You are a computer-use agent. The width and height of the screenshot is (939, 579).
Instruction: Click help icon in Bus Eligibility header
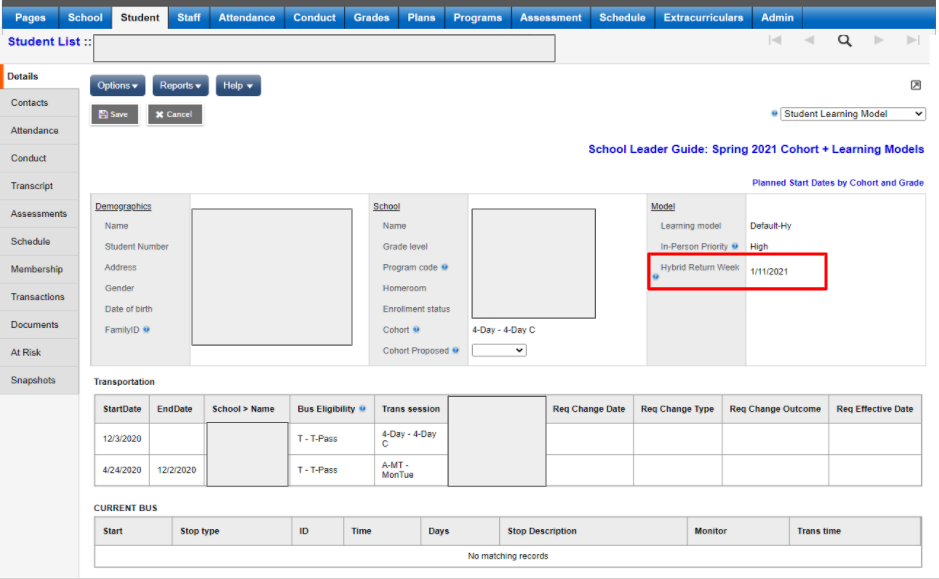[x=362, y=408]
